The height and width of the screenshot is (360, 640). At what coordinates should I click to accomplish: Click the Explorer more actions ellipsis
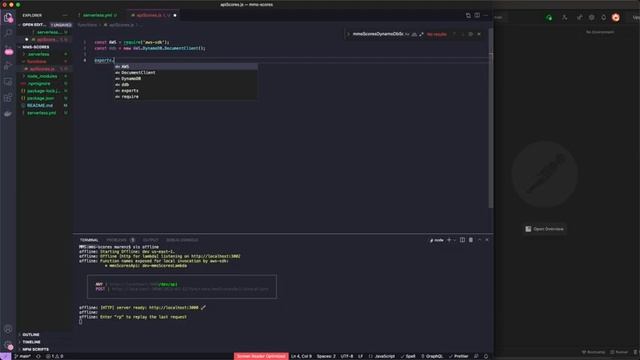click(65, 15)
